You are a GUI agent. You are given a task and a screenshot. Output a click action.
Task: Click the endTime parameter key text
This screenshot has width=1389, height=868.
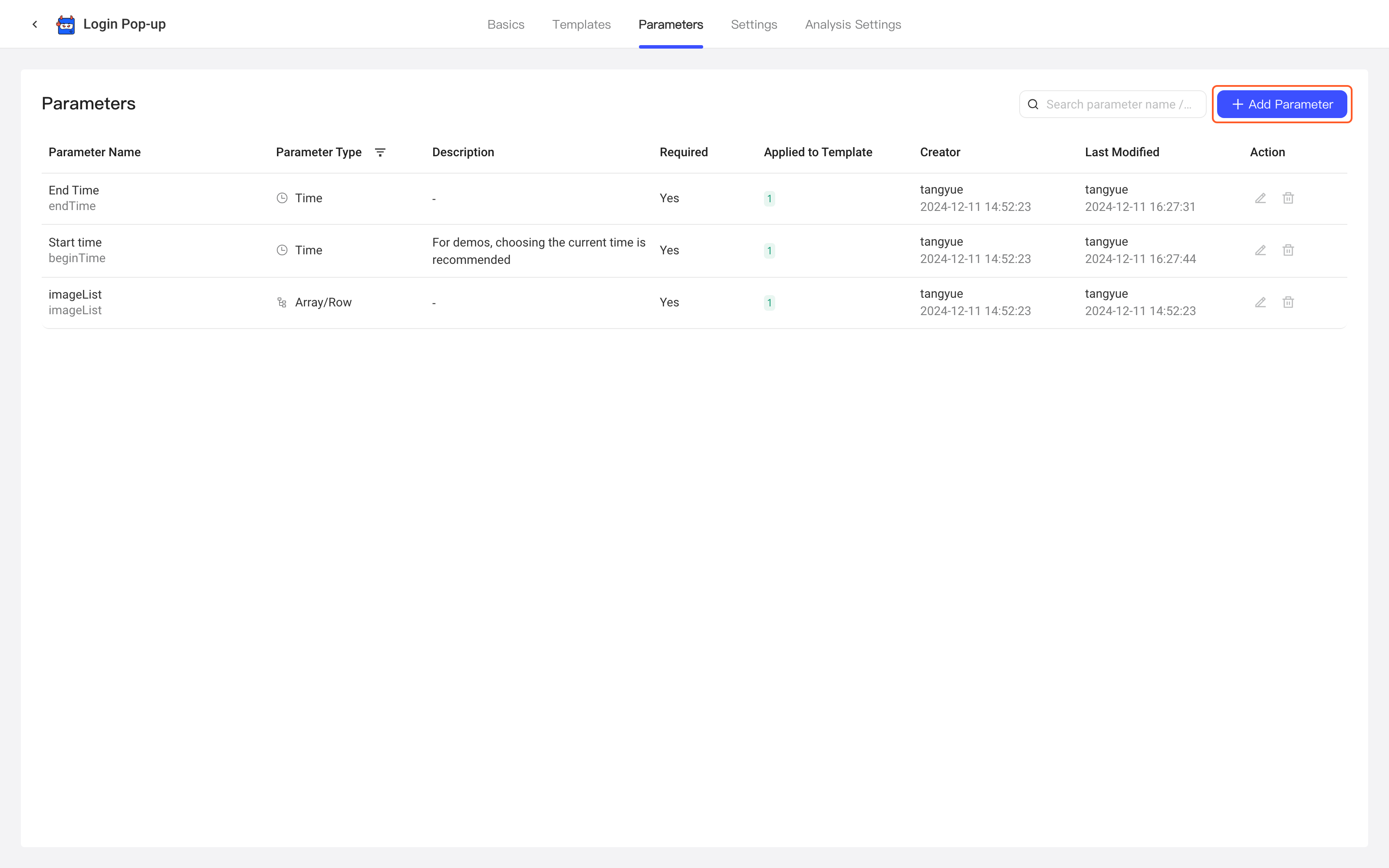(72, 206)
